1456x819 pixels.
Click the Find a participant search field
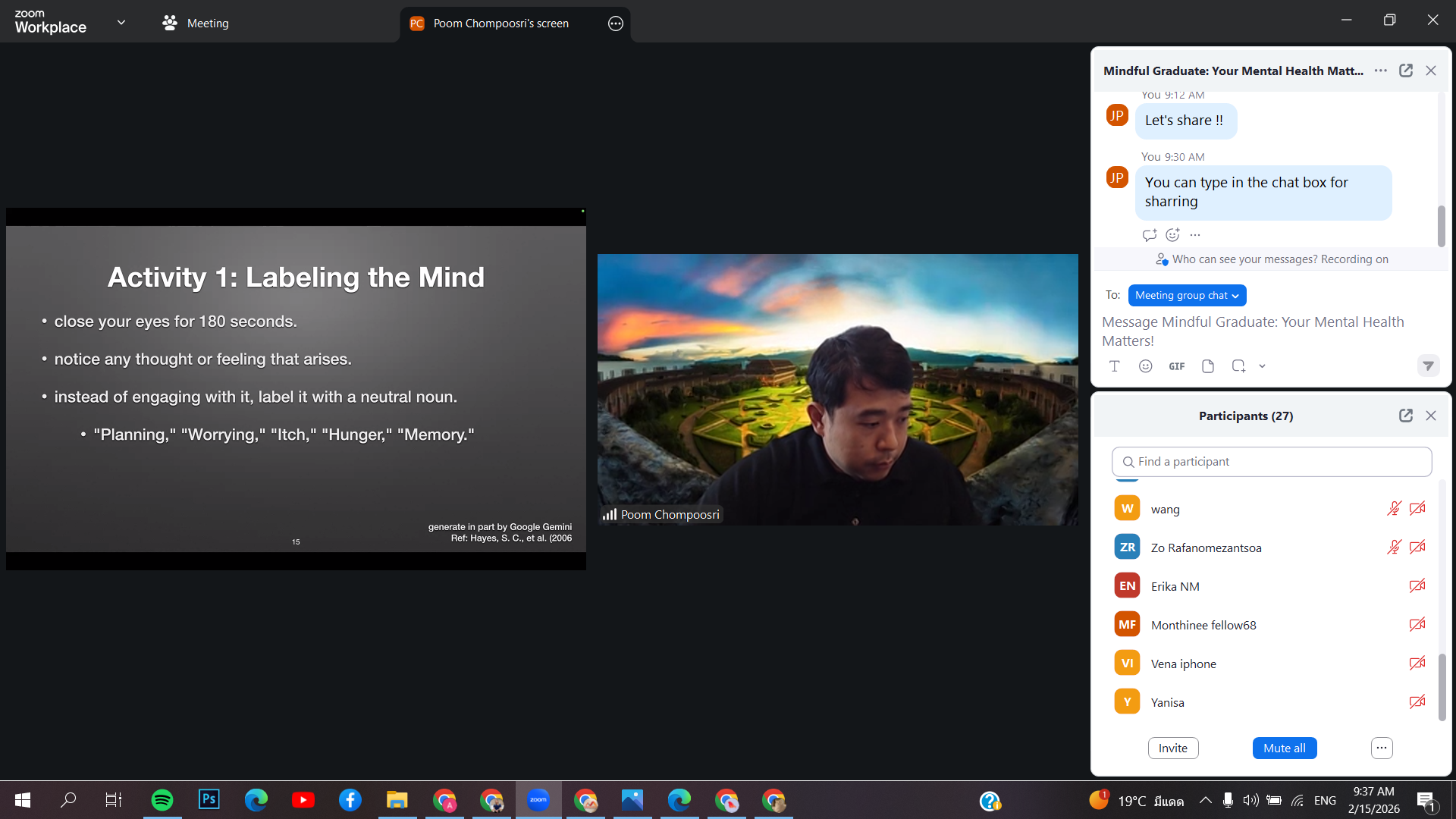pos(1272,462)
